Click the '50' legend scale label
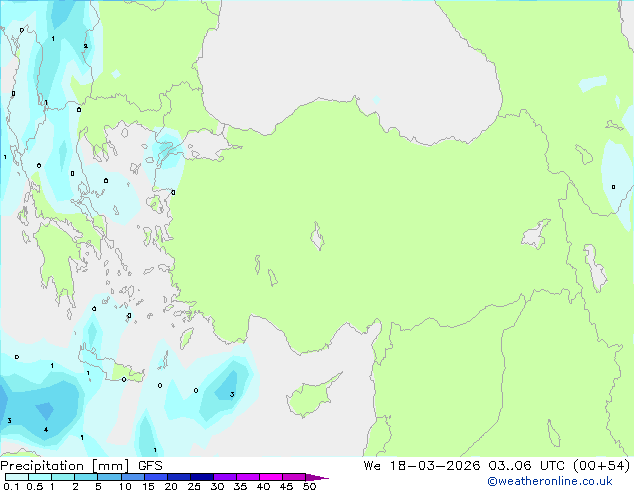Viewport: 634px width, 490px height. tap(310, 486)
